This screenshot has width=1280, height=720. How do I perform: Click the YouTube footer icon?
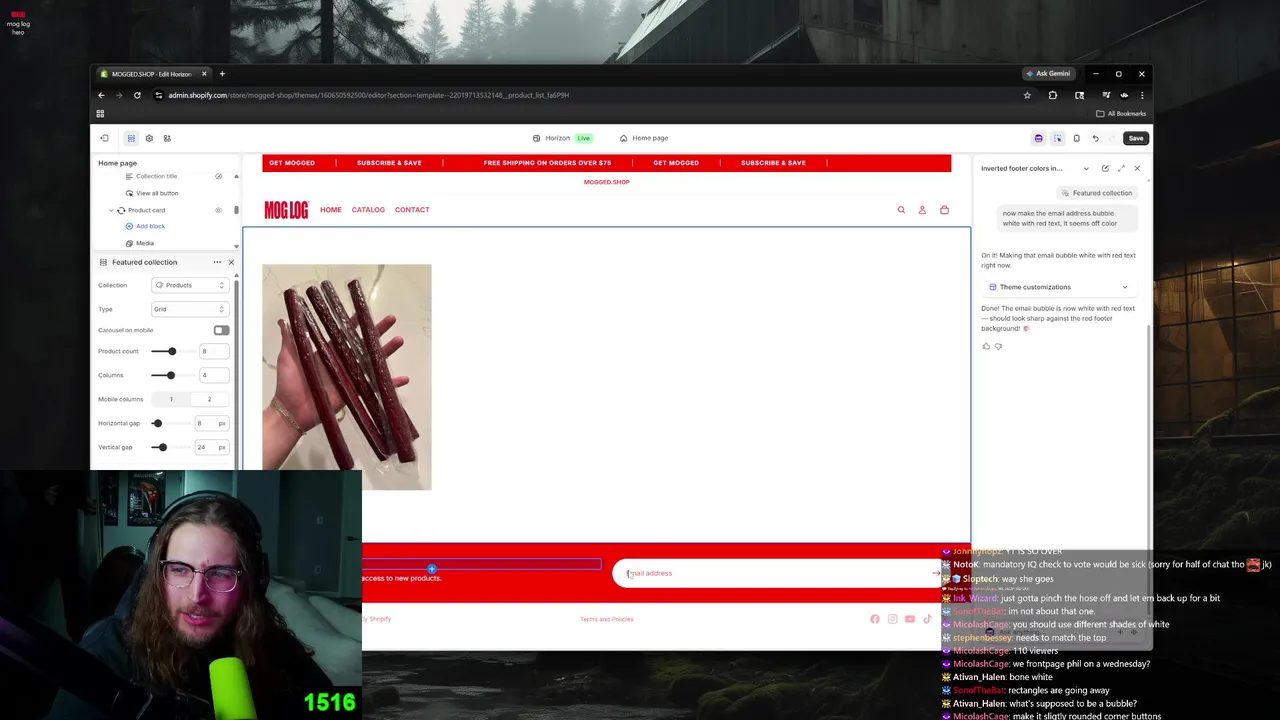[x=910, y=619]
